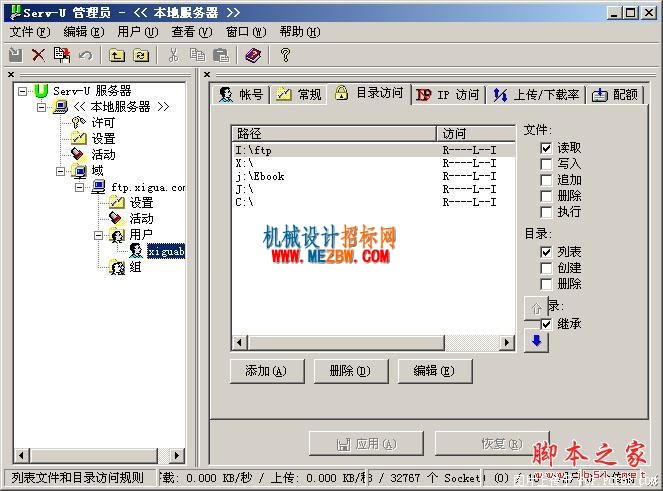Collapse the Serv-U 服务器 tree root
Screen dimensions: 663x491
click(22, 91)
